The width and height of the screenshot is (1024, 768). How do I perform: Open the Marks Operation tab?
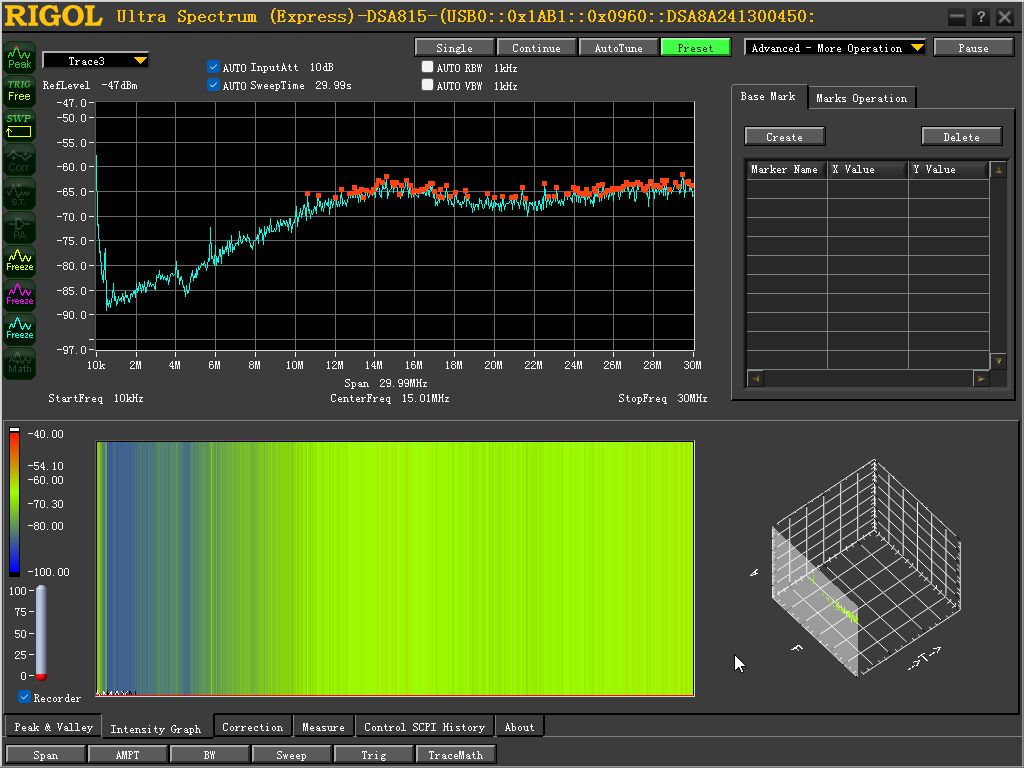[x=861, y=98]
